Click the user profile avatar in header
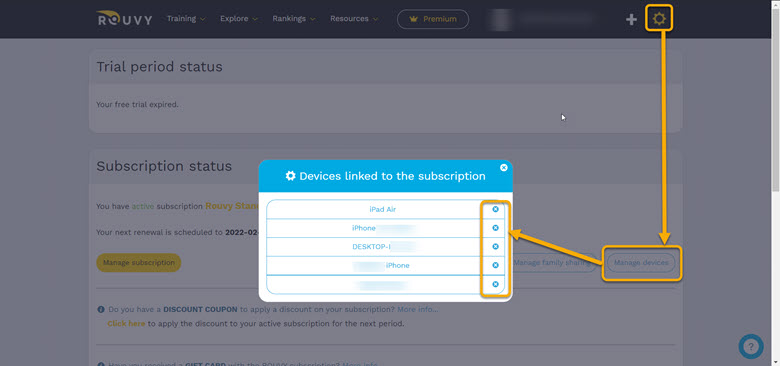This screenshot has height=366, width=780. pos(502,19)
